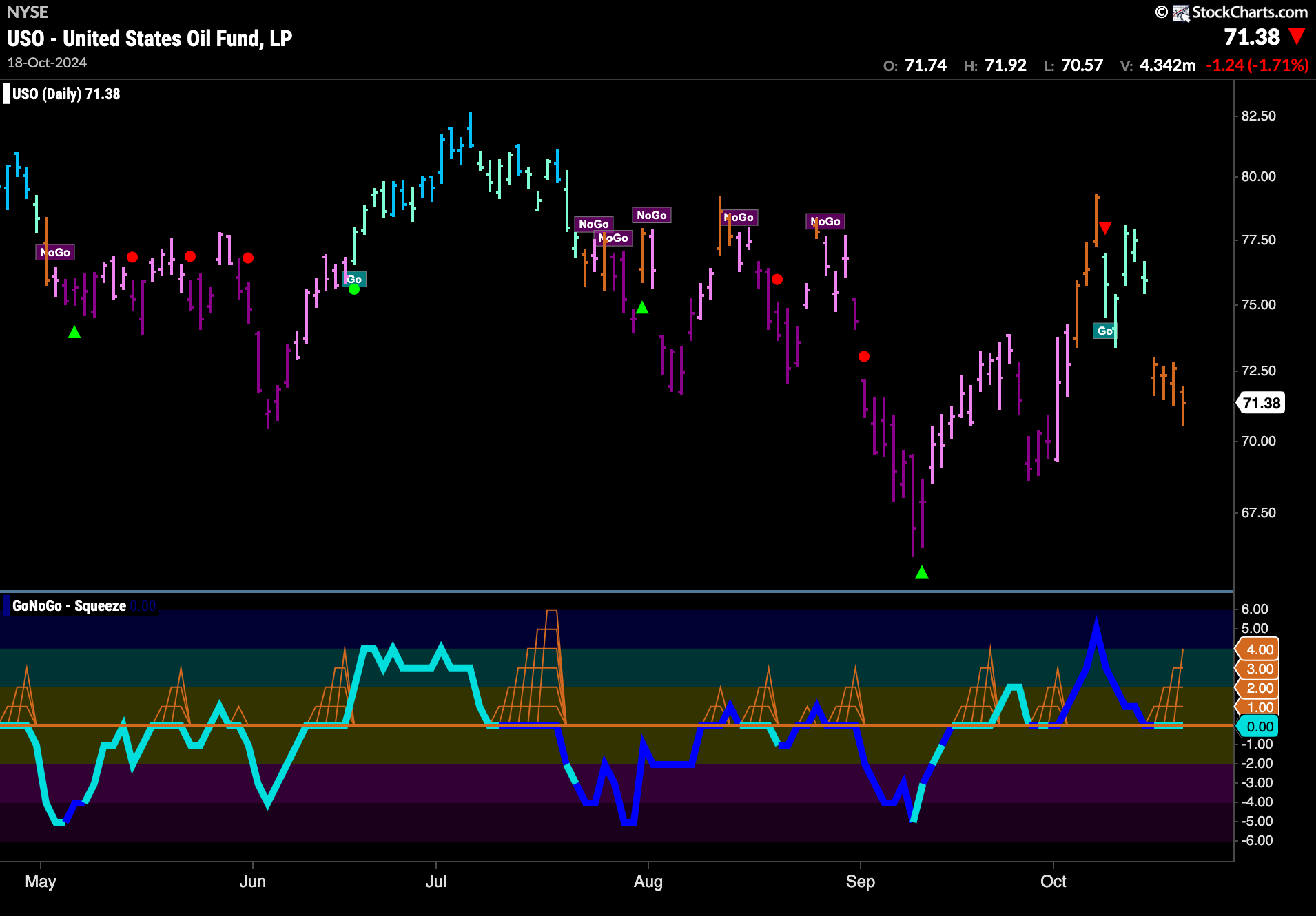Click the Aug label on time axis
Viewport: 1316px width, 916px height.
[648, 881]
